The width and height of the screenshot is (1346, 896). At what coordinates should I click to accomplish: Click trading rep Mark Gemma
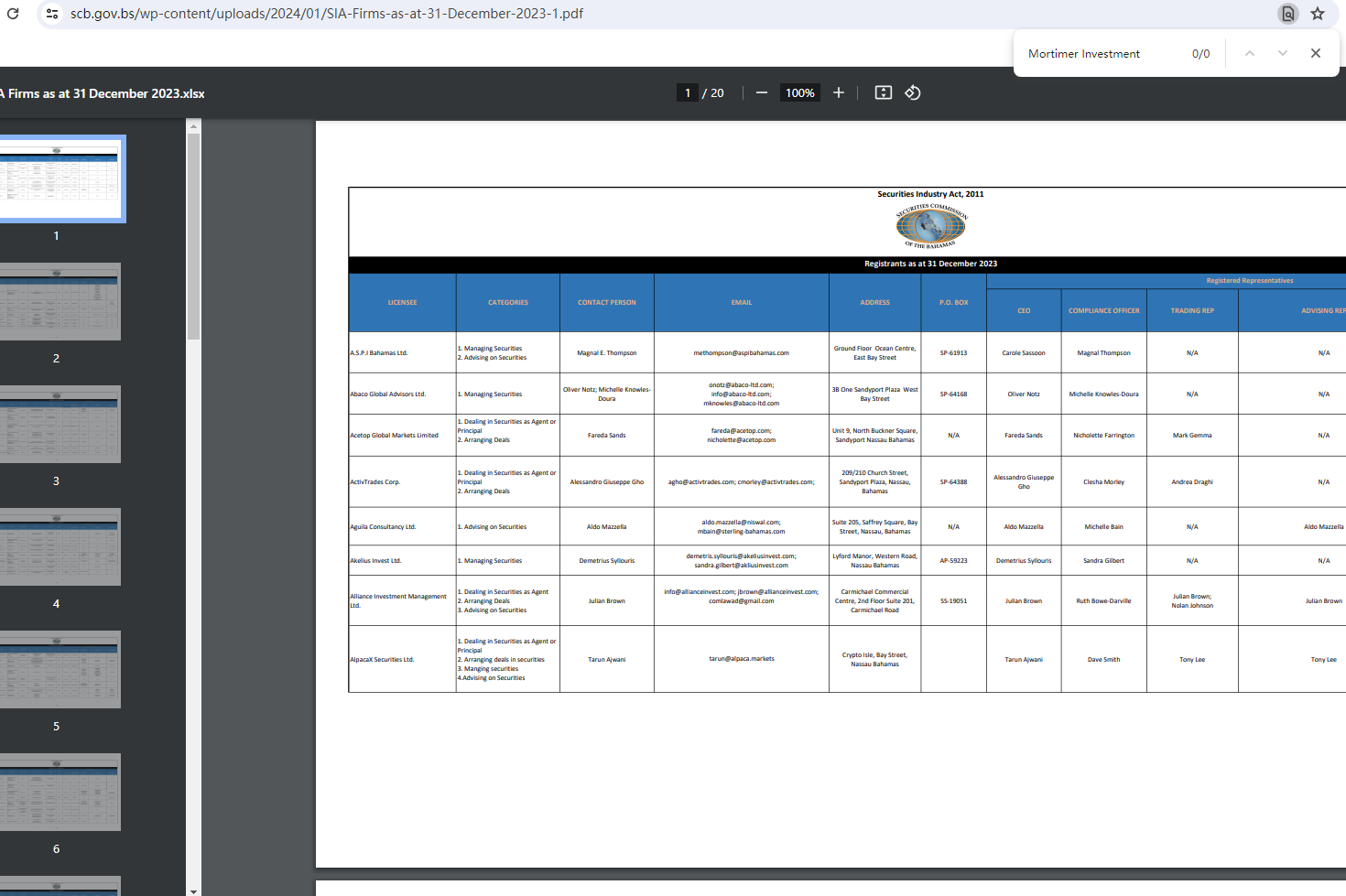click(x=1192, y=436)
